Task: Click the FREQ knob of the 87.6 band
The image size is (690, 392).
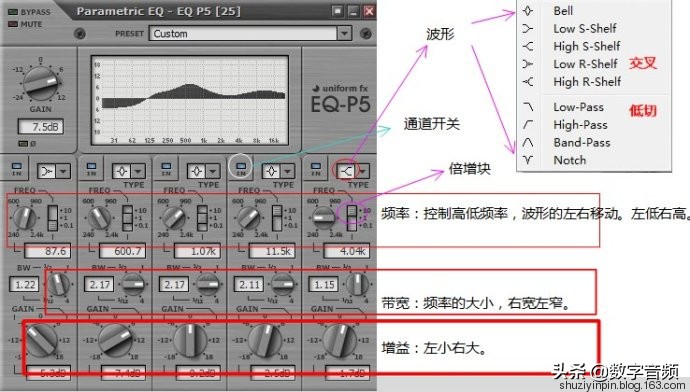Action: (x=24, y=218)
